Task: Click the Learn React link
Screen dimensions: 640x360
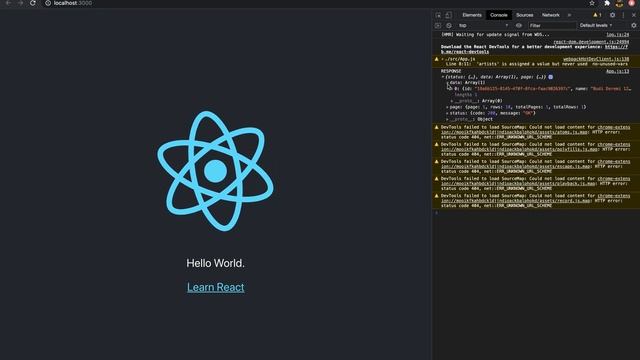Action: pos(216,287)
